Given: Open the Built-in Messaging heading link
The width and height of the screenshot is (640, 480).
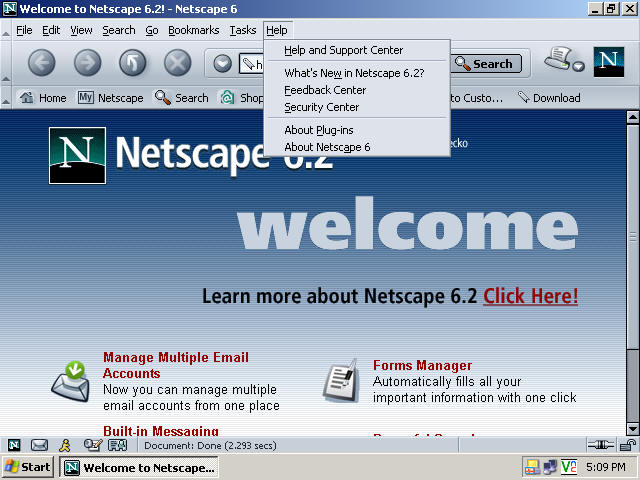Looking at the screenshot, I should tap(161, 430).
